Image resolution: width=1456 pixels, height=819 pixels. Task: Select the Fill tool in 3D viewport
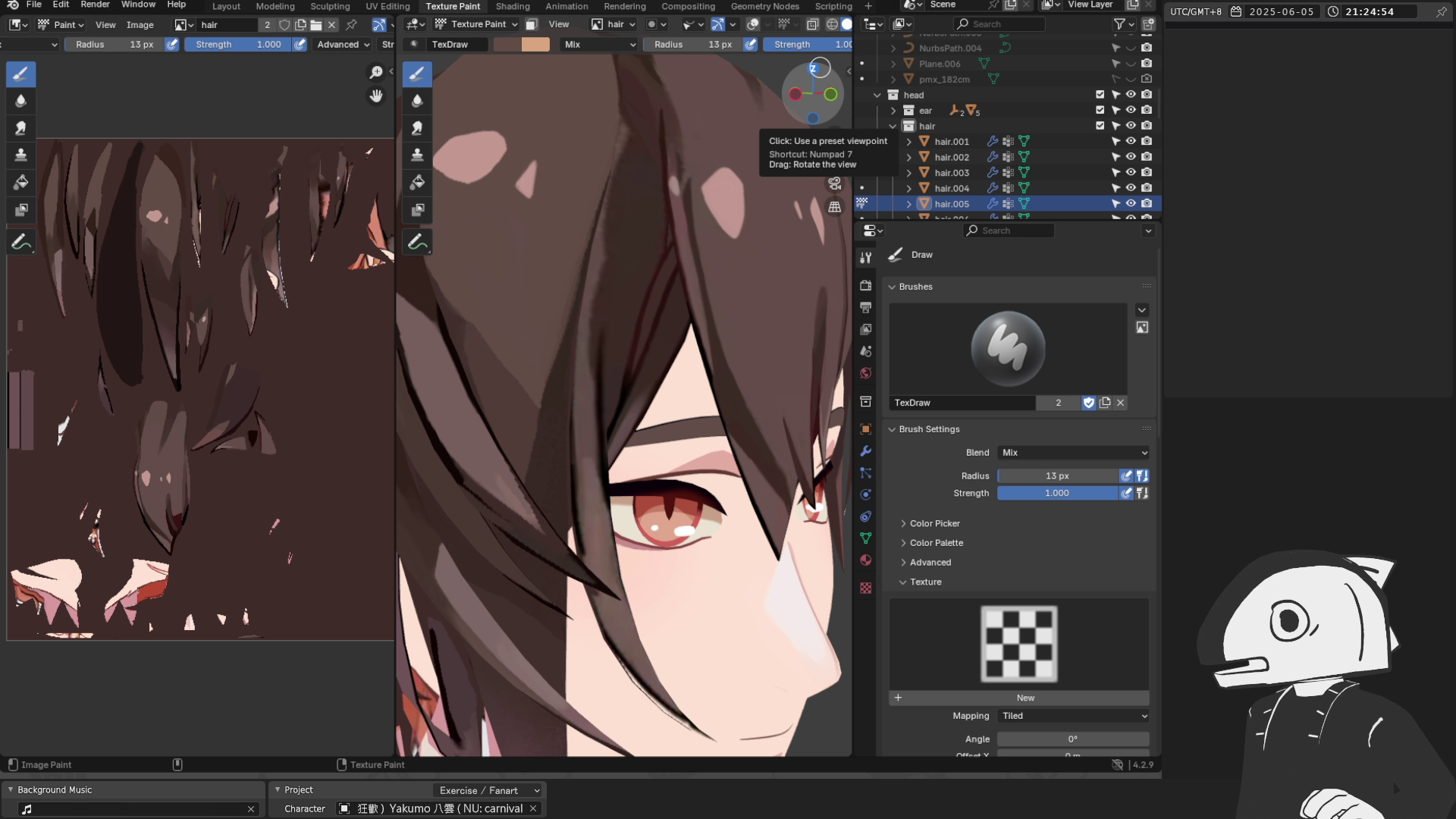[416, 183]
